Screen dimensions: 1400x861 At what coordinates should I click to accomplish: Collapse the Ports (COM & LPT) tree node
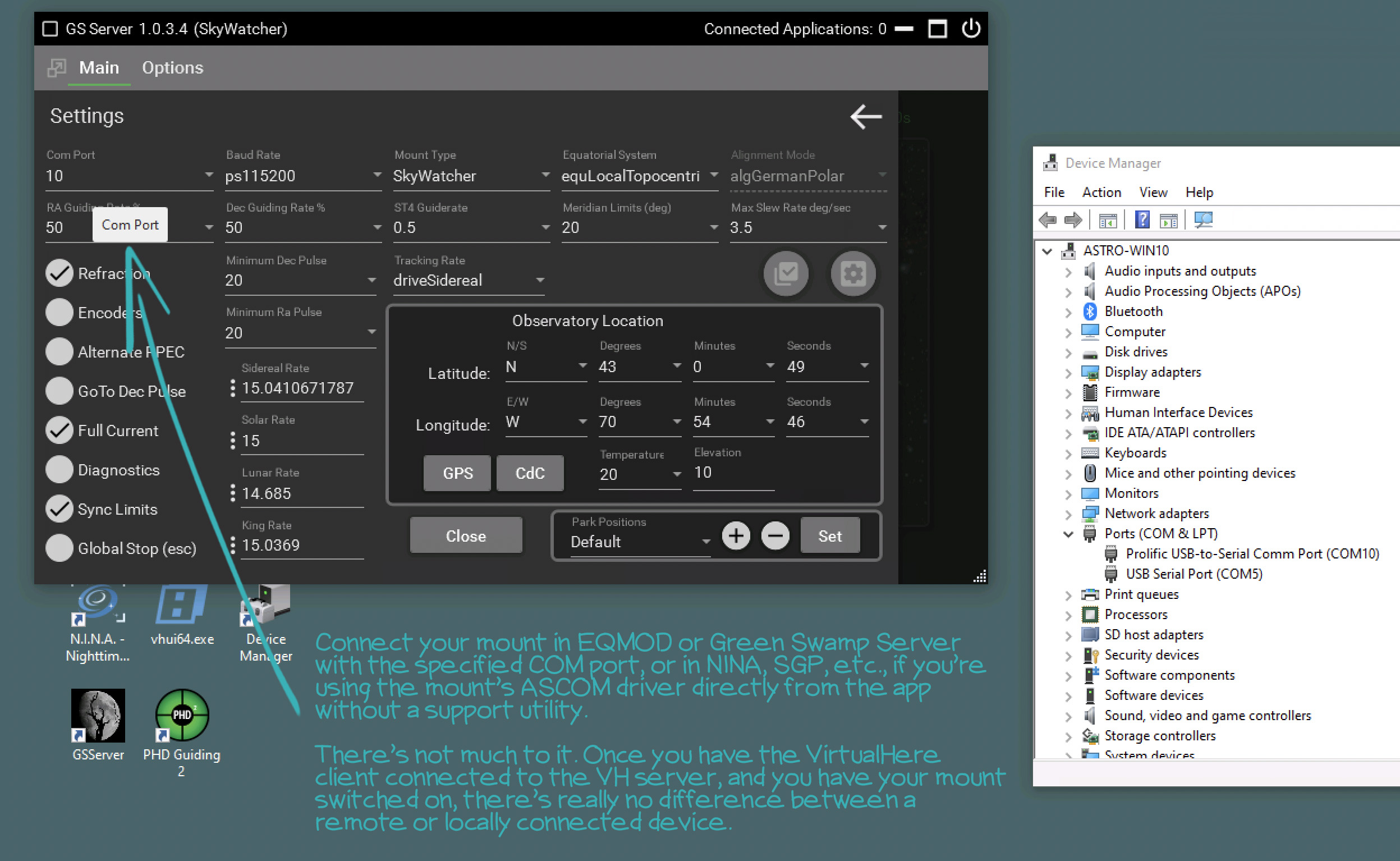tap(1068, 534)
